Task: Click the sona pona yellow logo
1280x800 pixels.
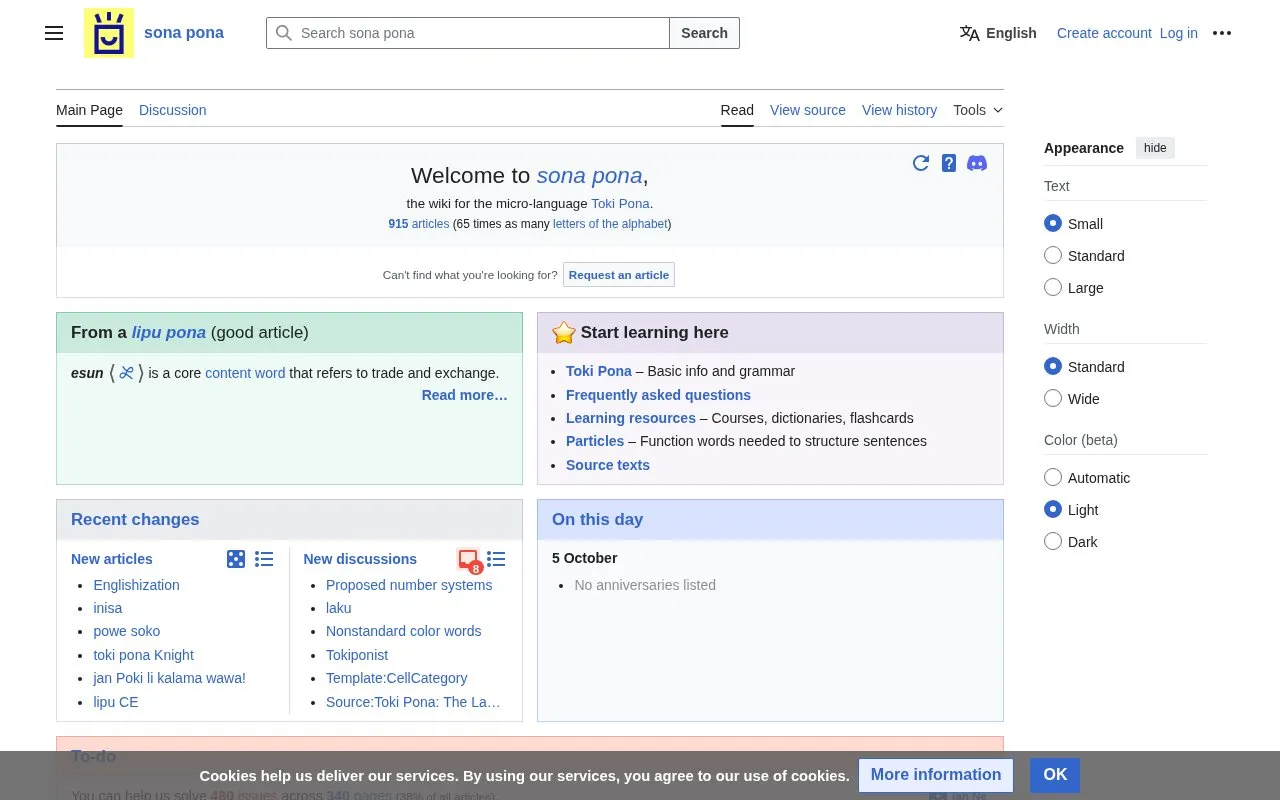Action: (x=109, y=33)
